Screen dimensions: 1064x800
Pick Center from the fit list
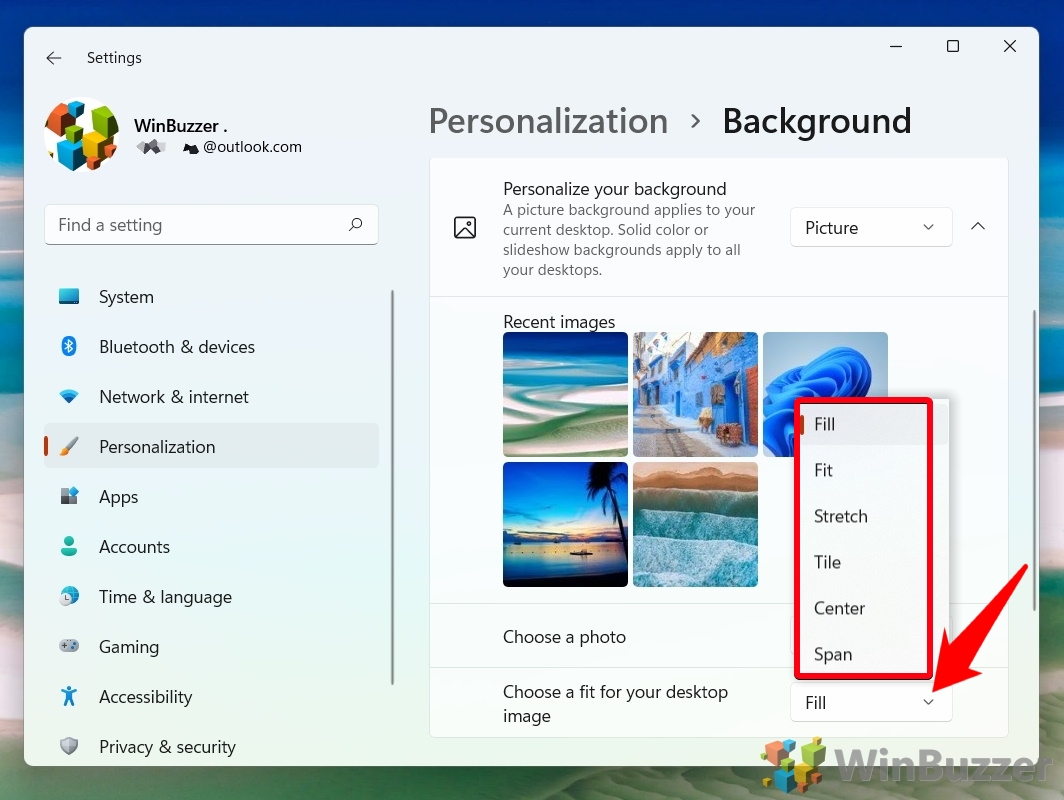coord(839,608)
